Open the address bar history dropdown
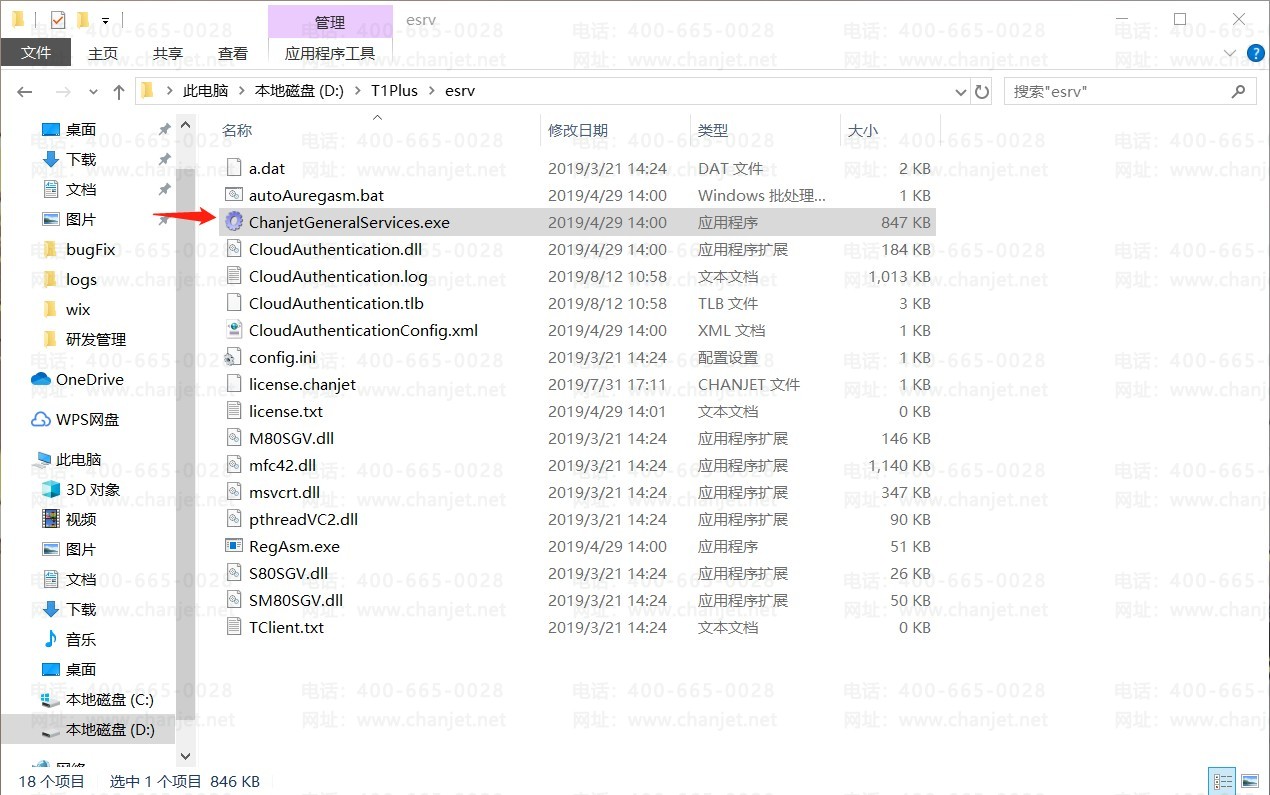1270x795 pixels. 962,91
